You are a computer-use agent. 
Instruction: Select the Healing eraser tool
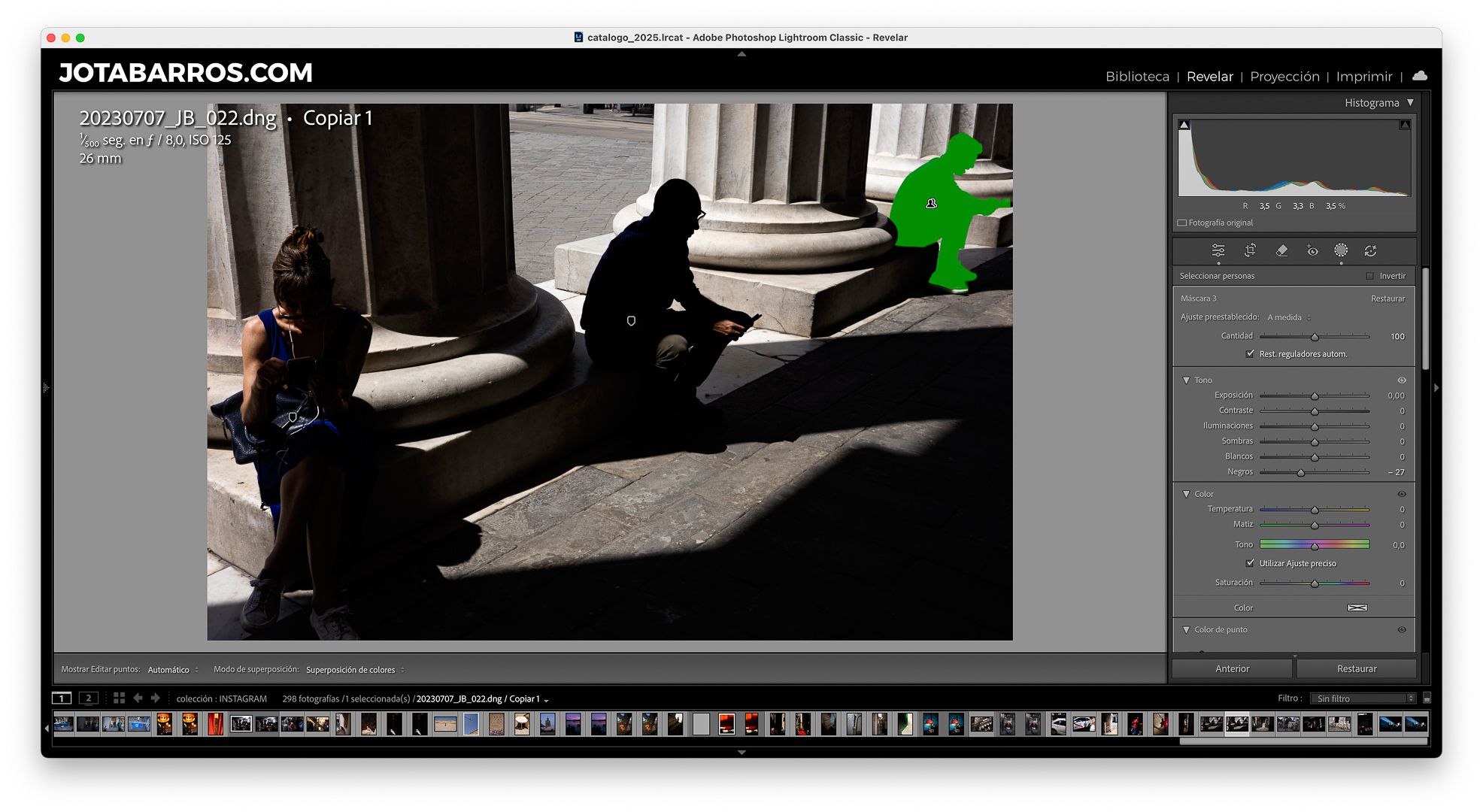(1281, 250)
